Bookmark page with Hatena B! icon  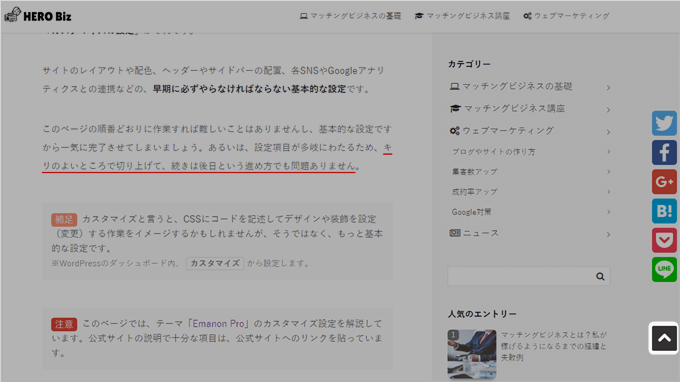point(664,211)
